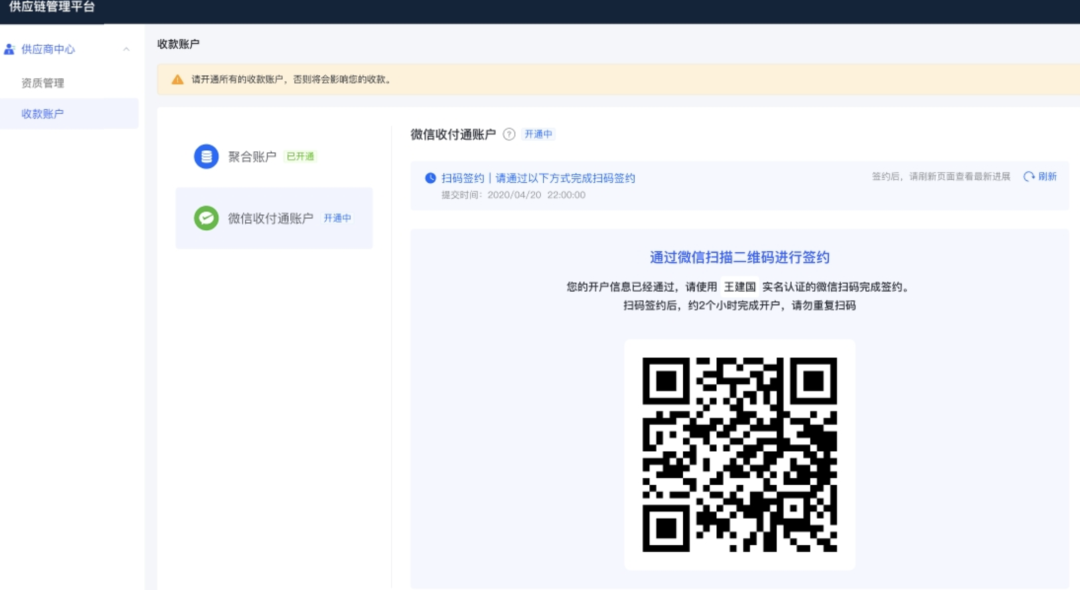Click the 扫码签约后，约2个小时 notice text
1080x590 pixels.
point(740,305)
